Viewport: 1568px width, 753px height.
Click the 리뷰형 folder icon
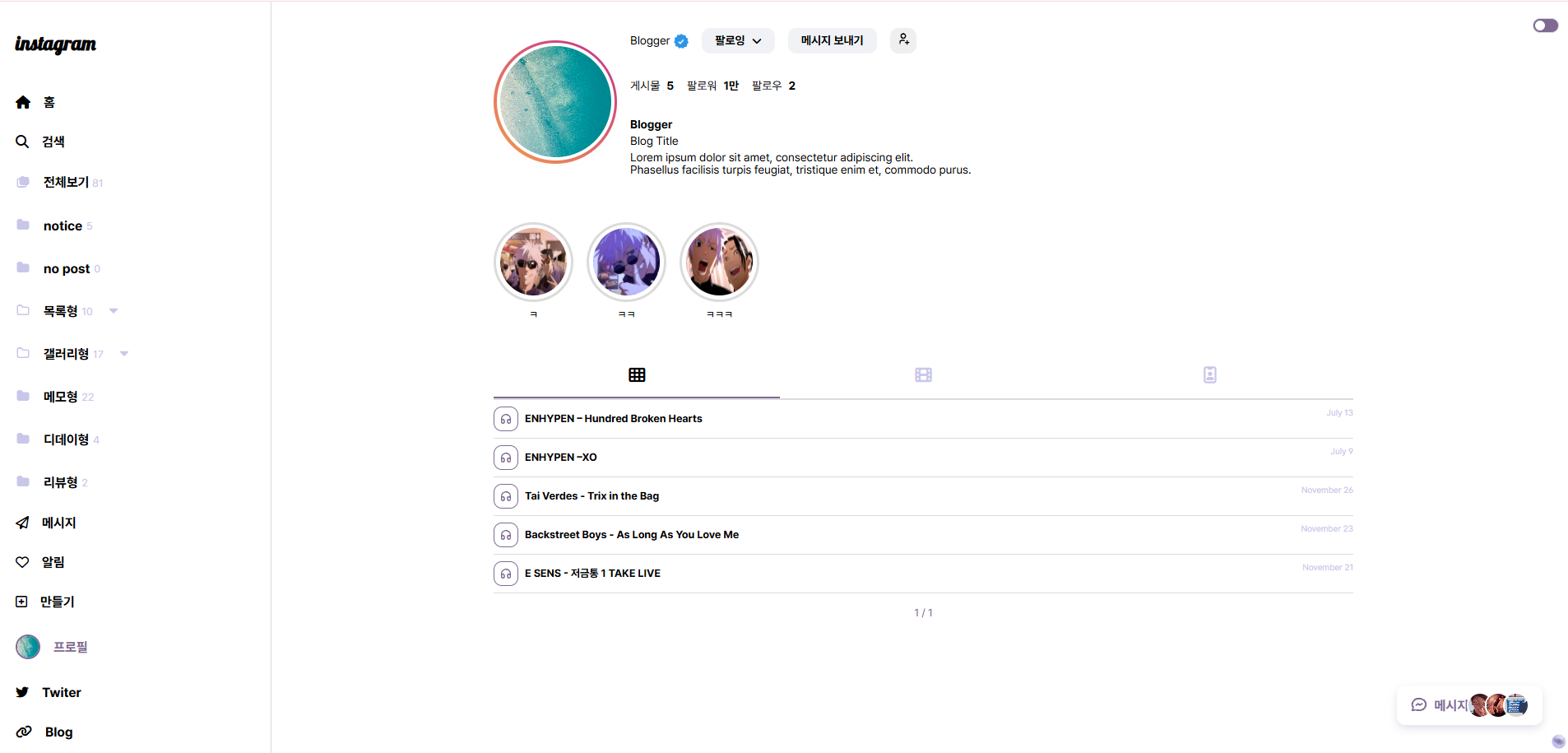pyautogui.click(x=23, y=481)
